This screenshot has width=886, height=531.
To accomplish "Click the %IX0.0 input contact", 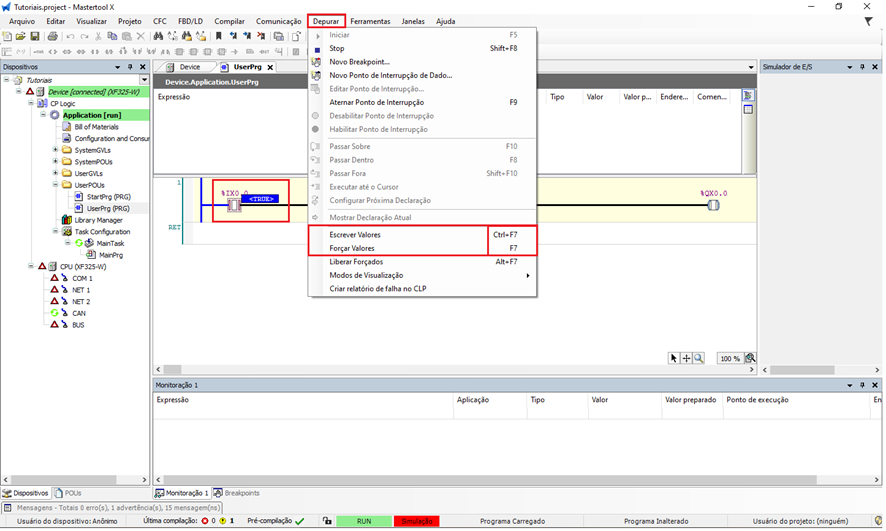I will click(232, 205).
